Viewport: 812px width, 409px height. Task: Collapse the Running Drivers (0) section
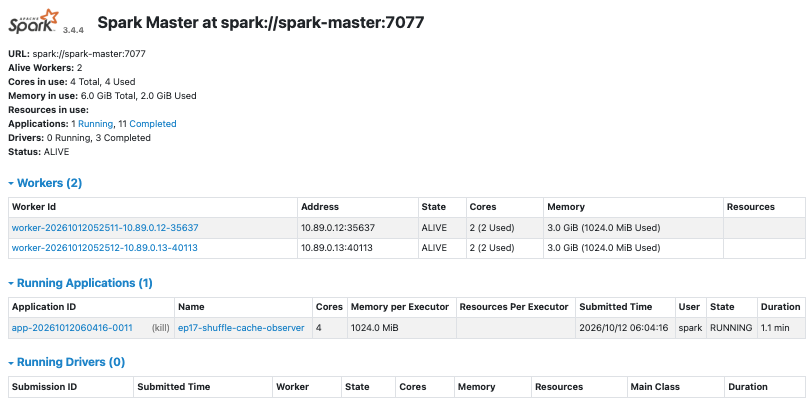coord(66,362)
